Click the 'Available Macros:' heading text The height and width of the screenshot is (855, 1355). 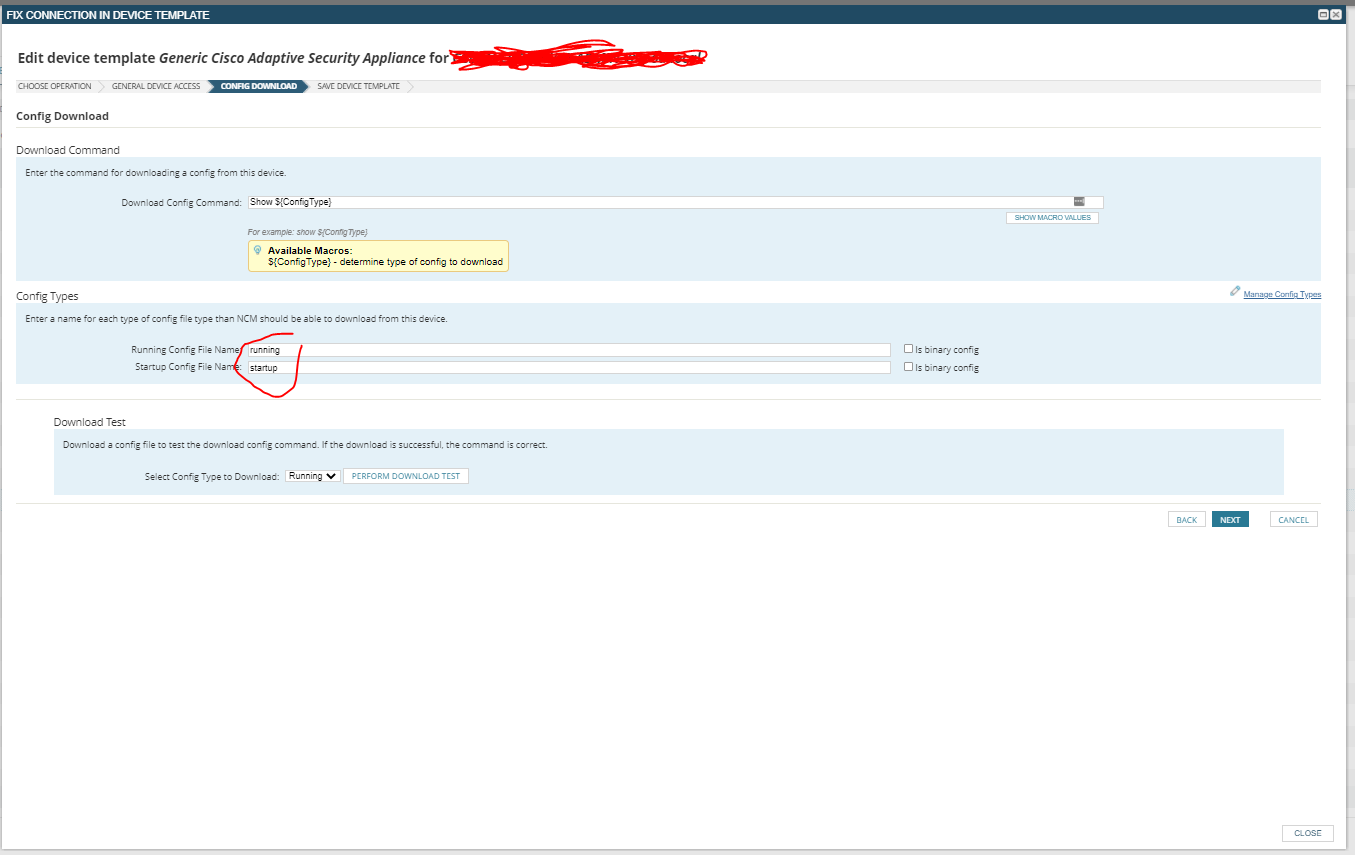(x=310, y=250)
